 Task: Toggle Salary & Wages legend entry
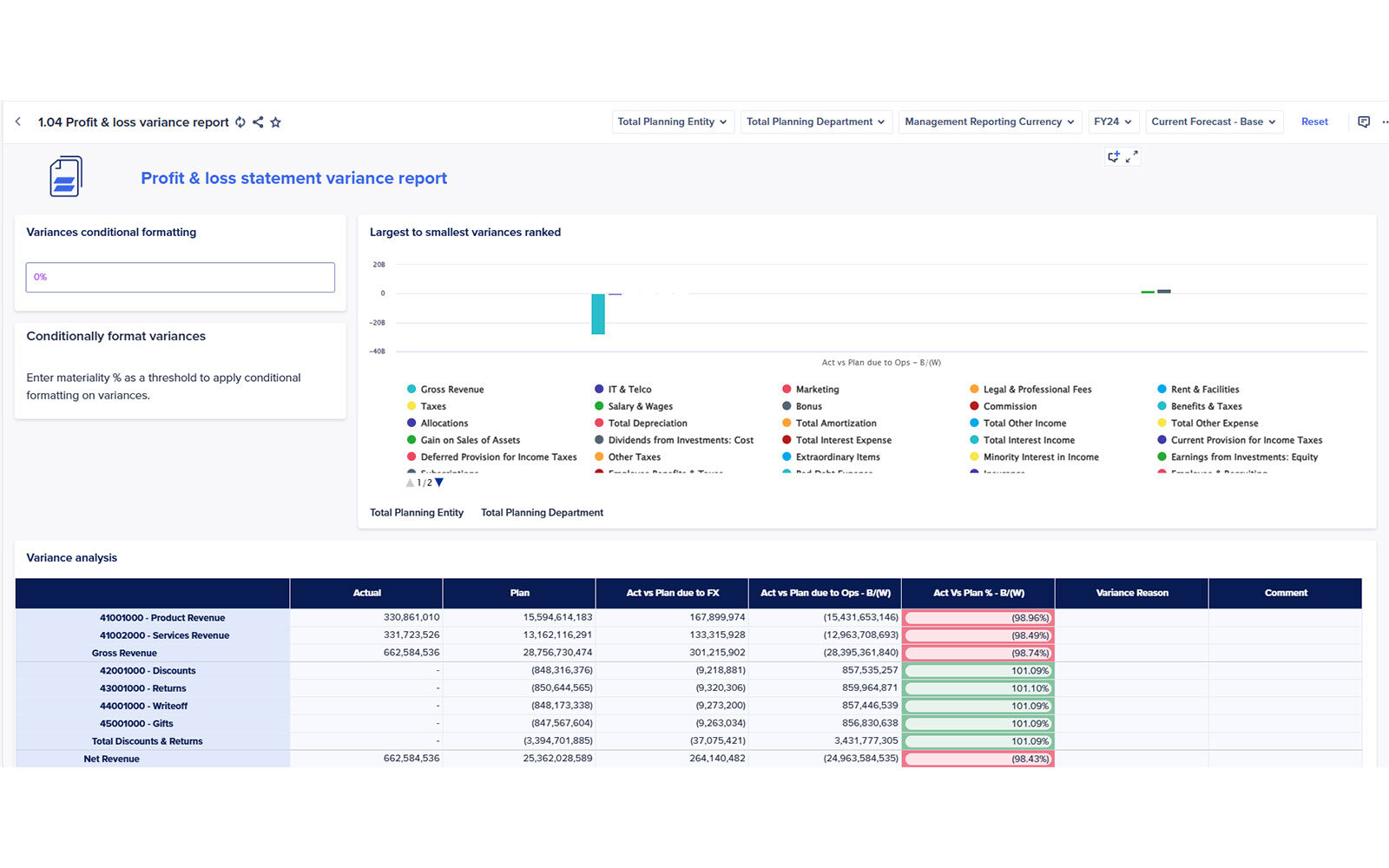pyautogui.click(x=640, y=406)
